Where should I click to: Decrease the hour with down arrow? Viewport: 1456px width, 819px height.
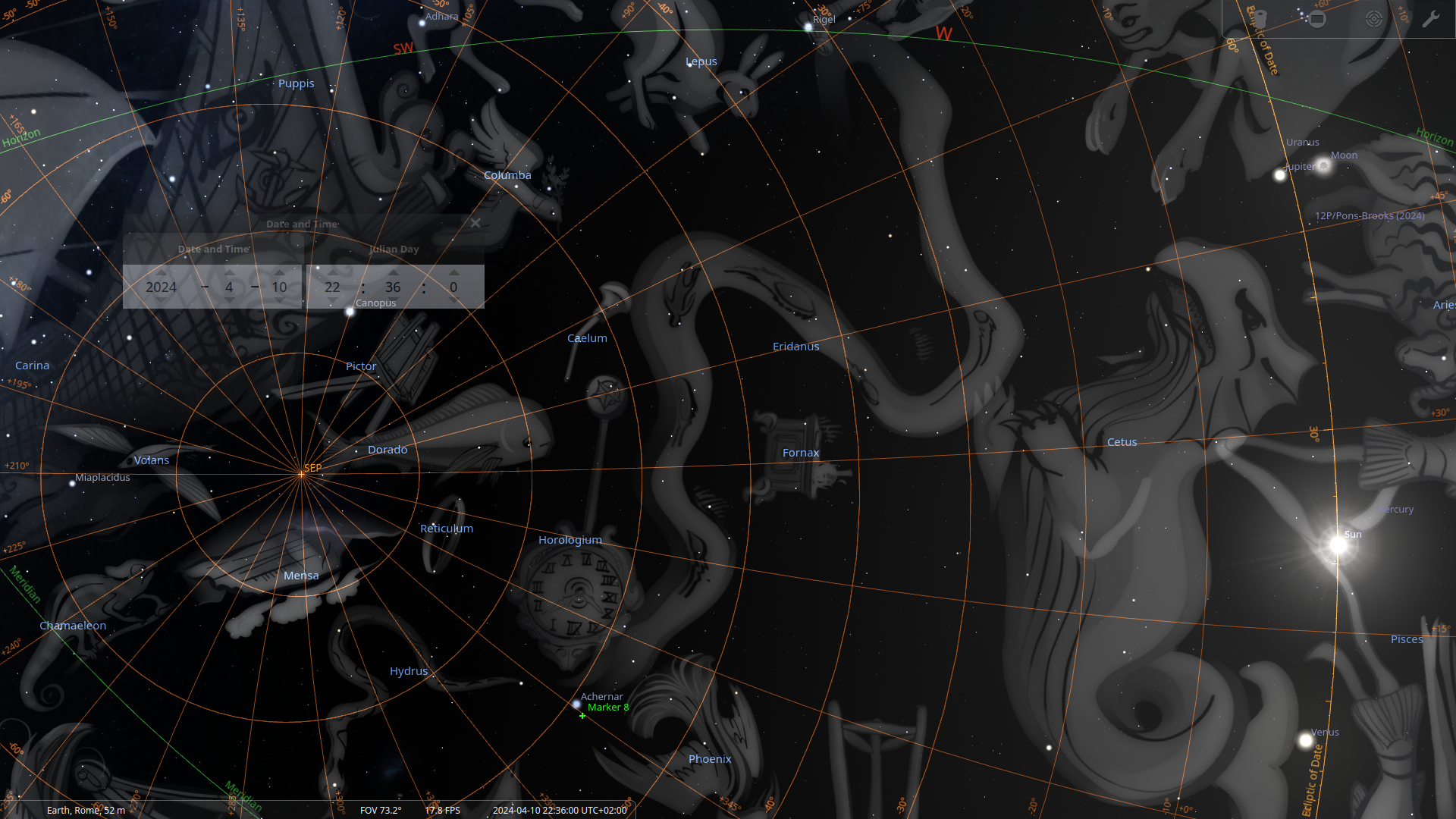tap(332, 301)
